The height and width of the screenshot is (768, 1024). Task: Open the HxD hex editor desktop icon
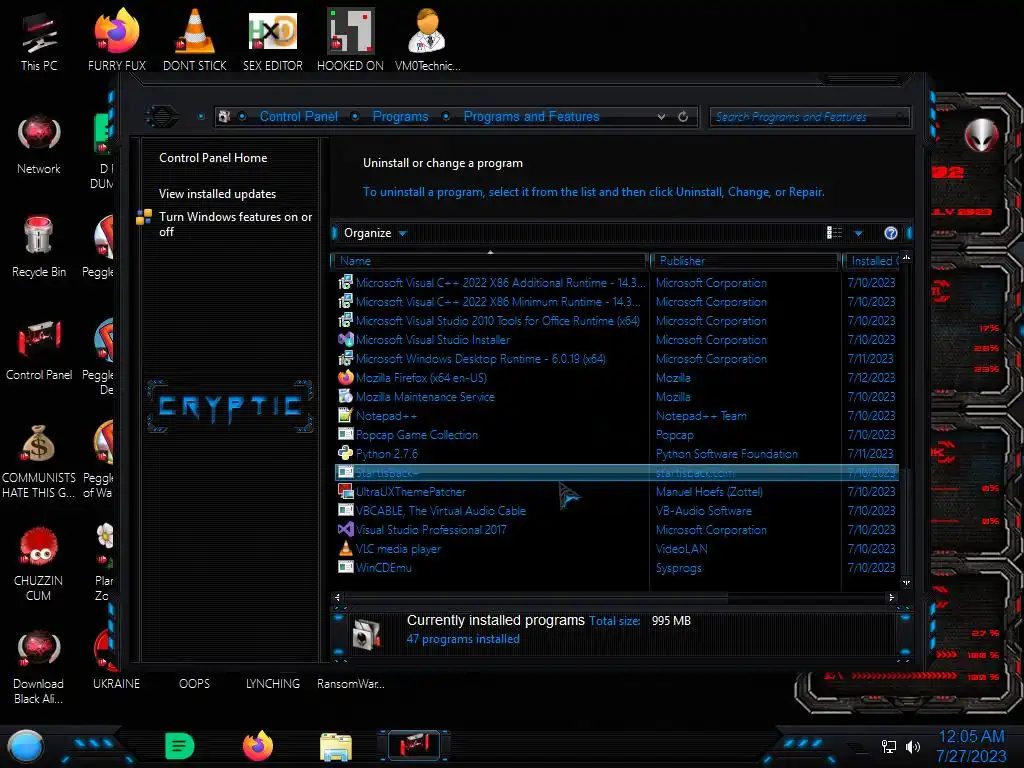(273, 40)
